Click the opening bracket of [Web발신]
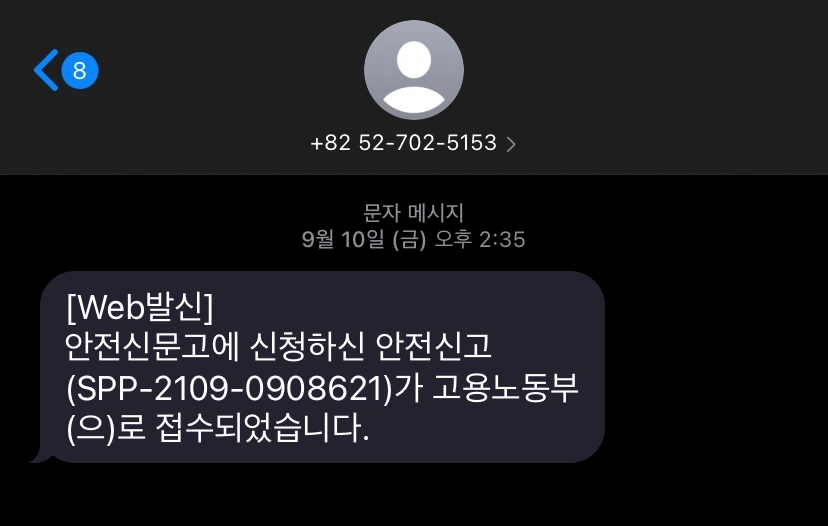Viewport: 828px width, 526px height. [71, 307]
